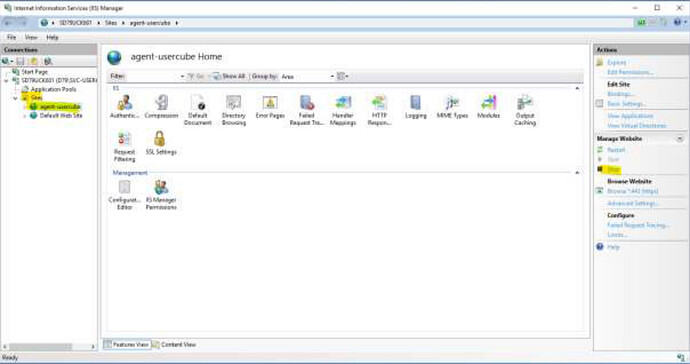Click Basic Settings link
The width and height of the screenshot is (690, 364).
point(627,104)
